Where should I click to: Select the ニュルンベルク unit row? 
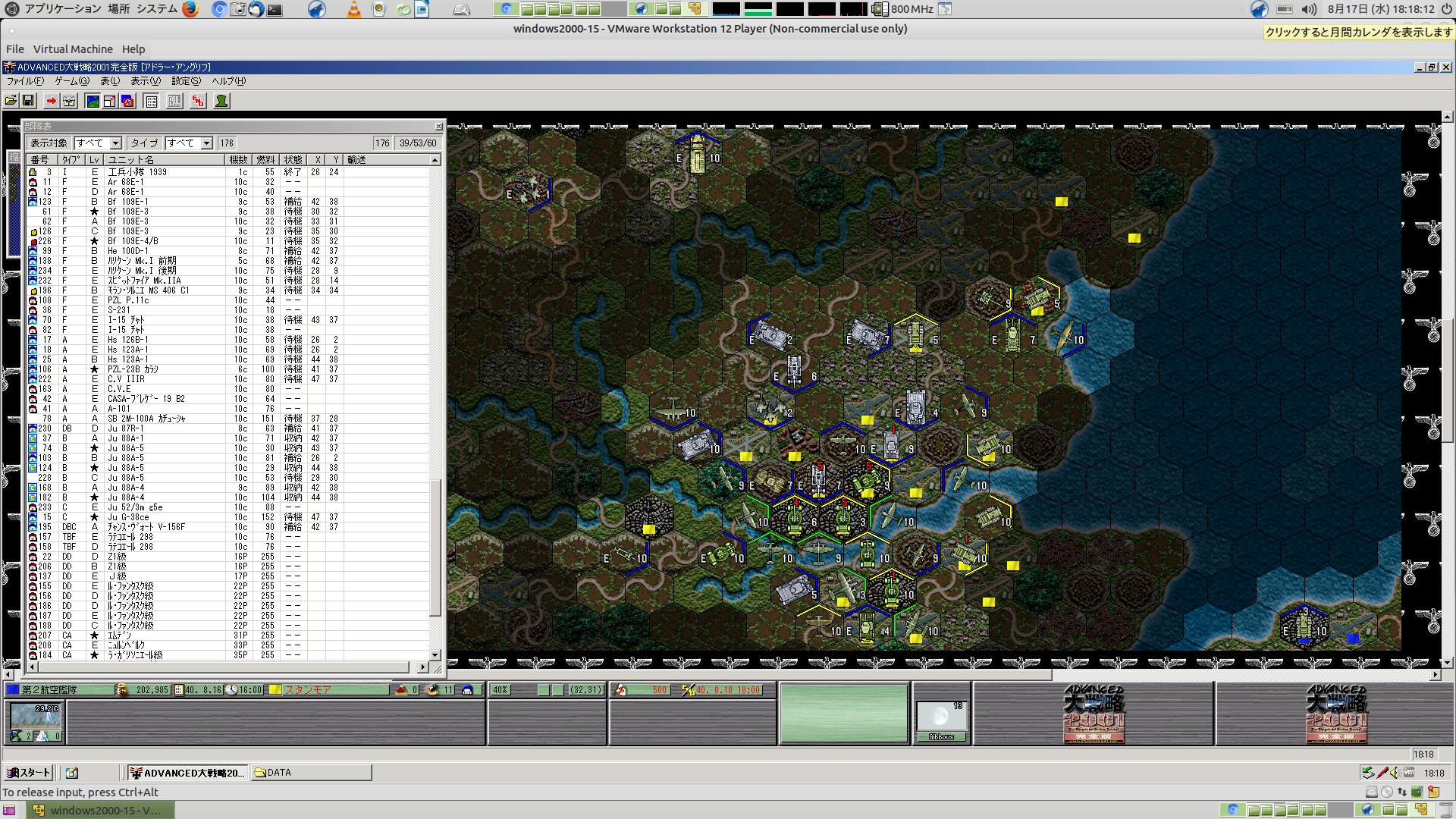[x=227, y=645]
